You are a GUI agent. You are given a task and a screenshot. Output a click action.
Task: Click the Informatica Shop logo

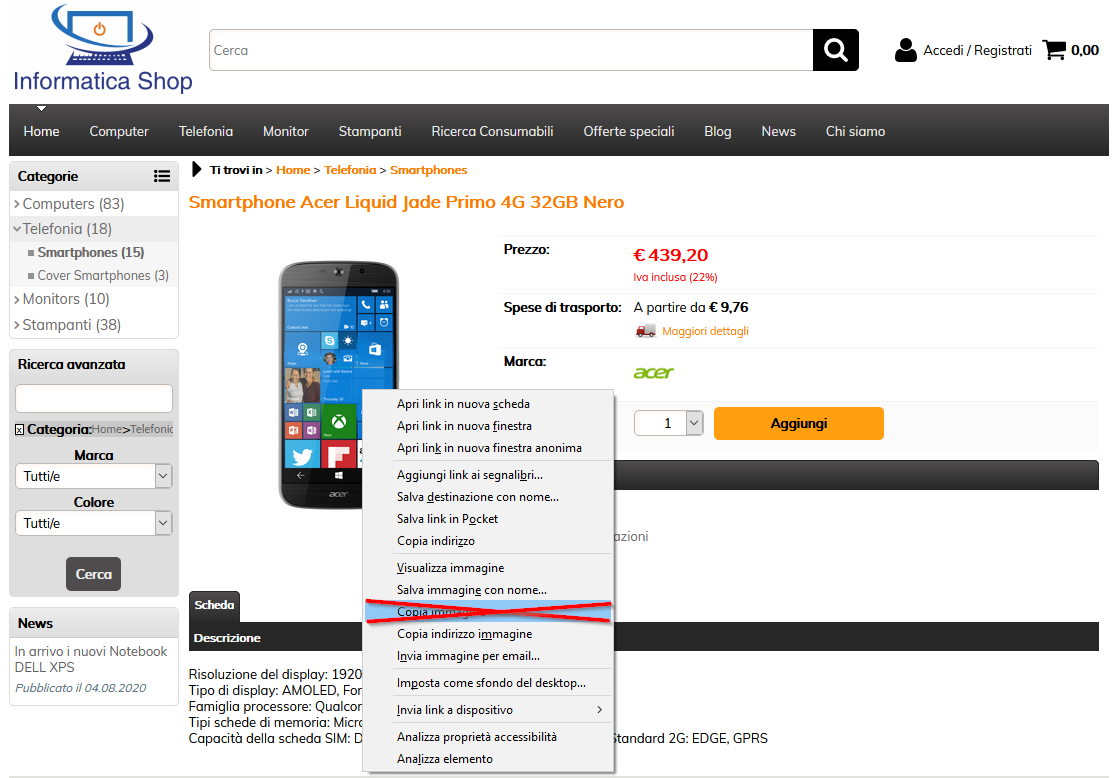point(103,48)
